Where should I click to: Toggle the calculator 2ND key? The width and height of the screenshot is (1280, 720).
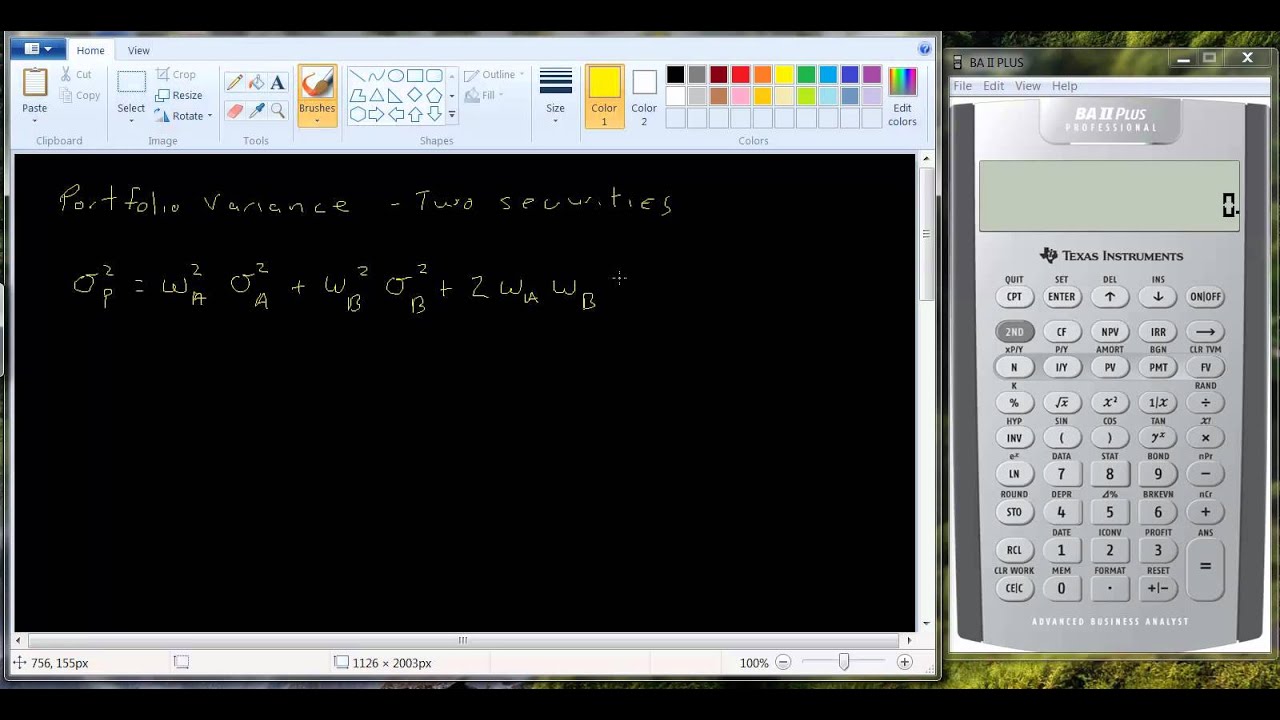[x=1014, y=332]
